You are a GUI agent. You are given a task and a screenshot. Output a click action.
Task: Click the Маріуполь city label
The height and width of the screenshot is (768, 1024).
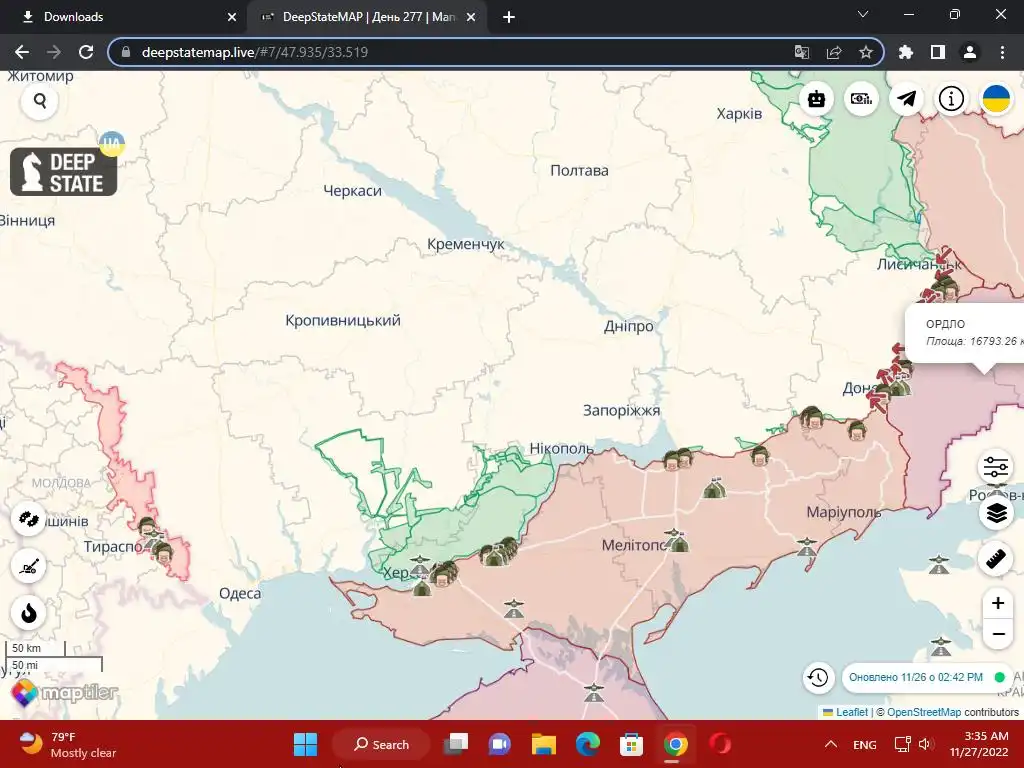click(x=844, y=512)
